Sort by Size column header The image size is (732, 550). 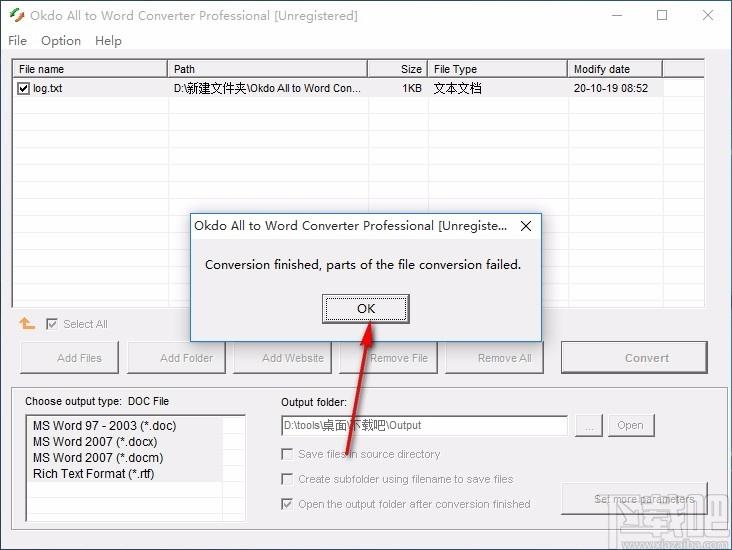(x=398, y=69)
